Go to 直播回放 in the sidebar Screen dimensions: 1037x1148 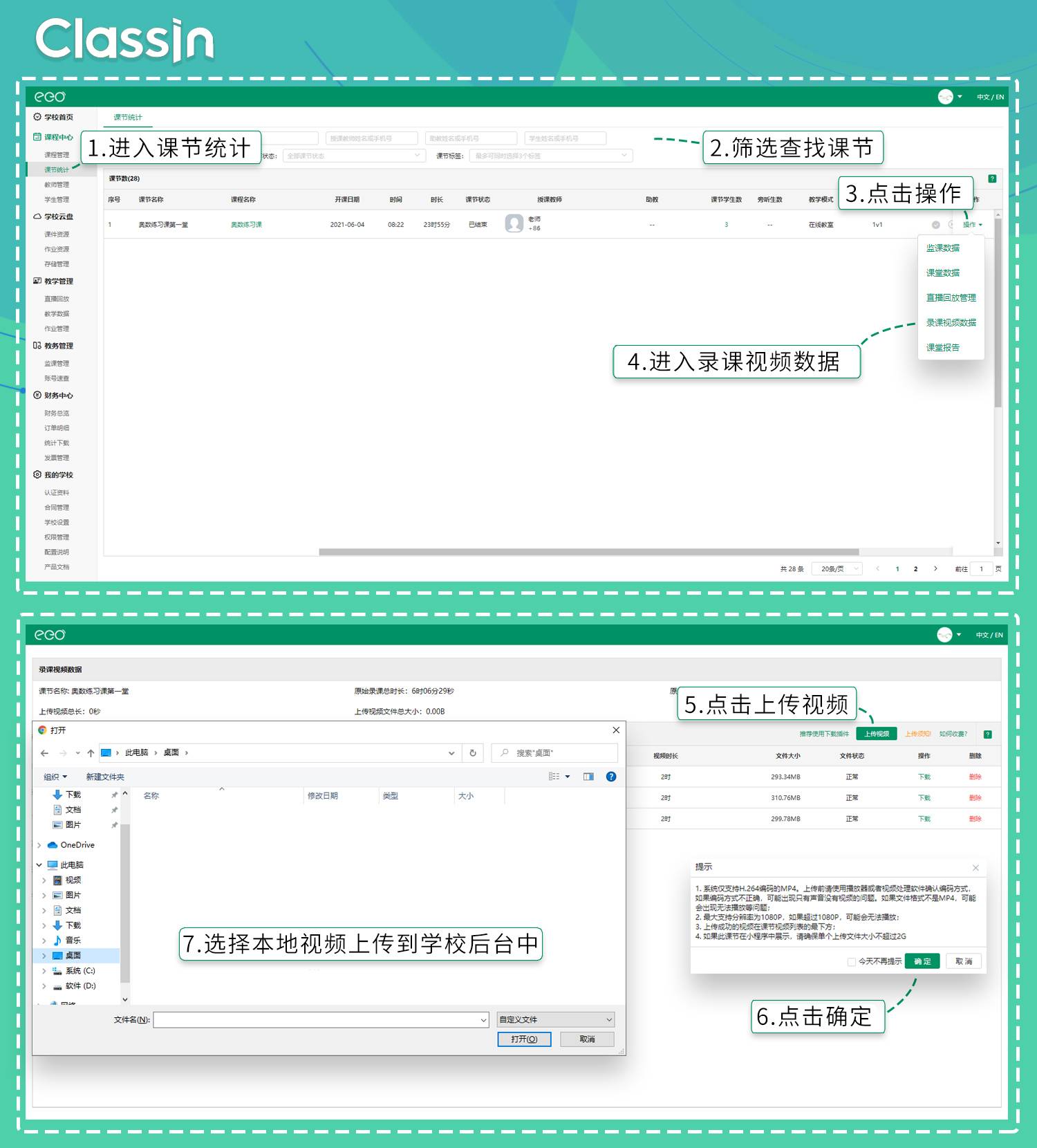click(57, 299)
